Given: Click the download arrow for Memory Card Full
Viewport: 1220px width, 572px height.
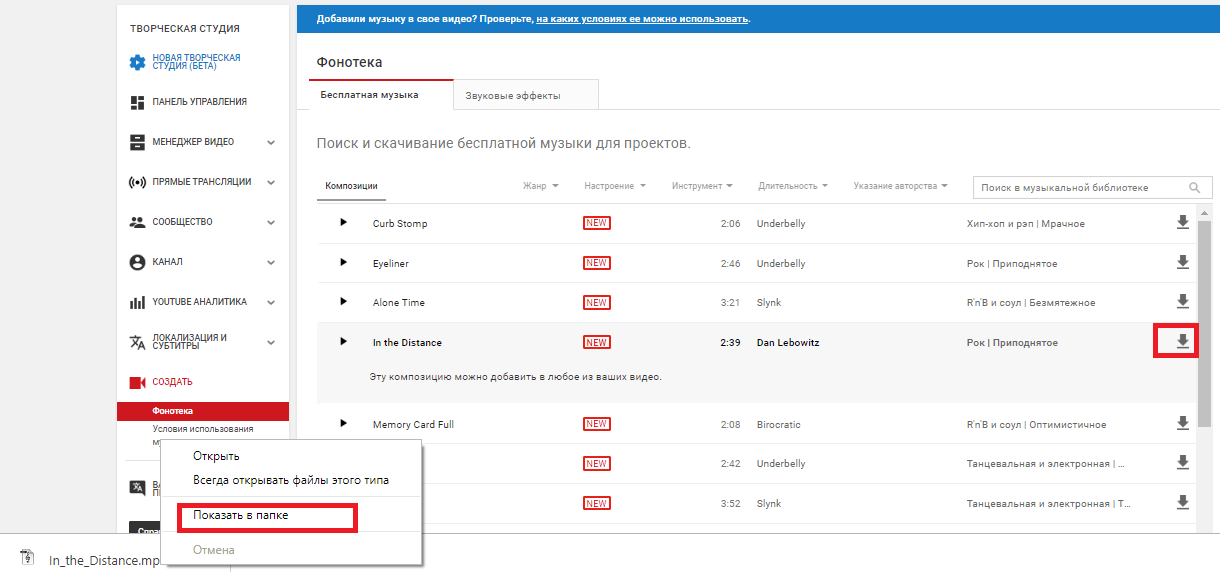Looking at the screenshot, I should pos(1182,424).
